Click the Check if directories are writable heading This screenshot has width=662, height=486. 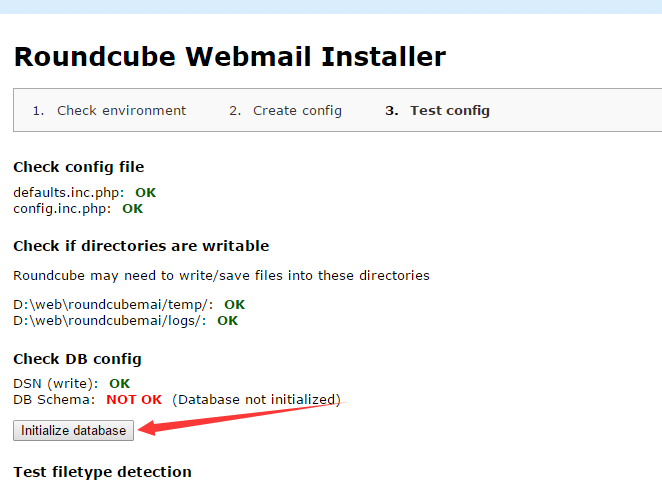(x=141, y=246)
